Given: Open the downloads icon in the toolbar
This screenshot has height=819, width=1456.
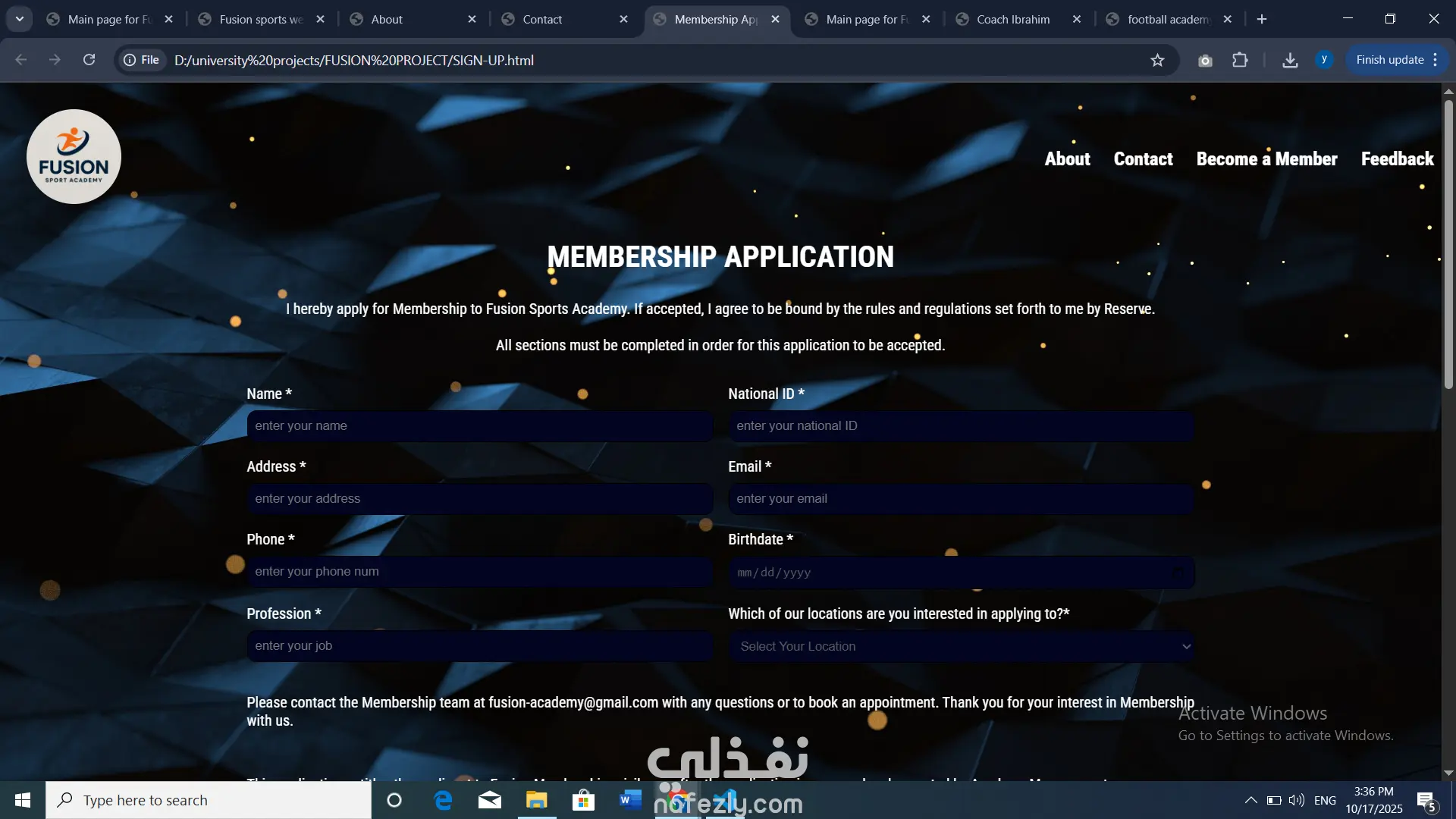Looking at the screenshot, I should (x=1290, y=60).
